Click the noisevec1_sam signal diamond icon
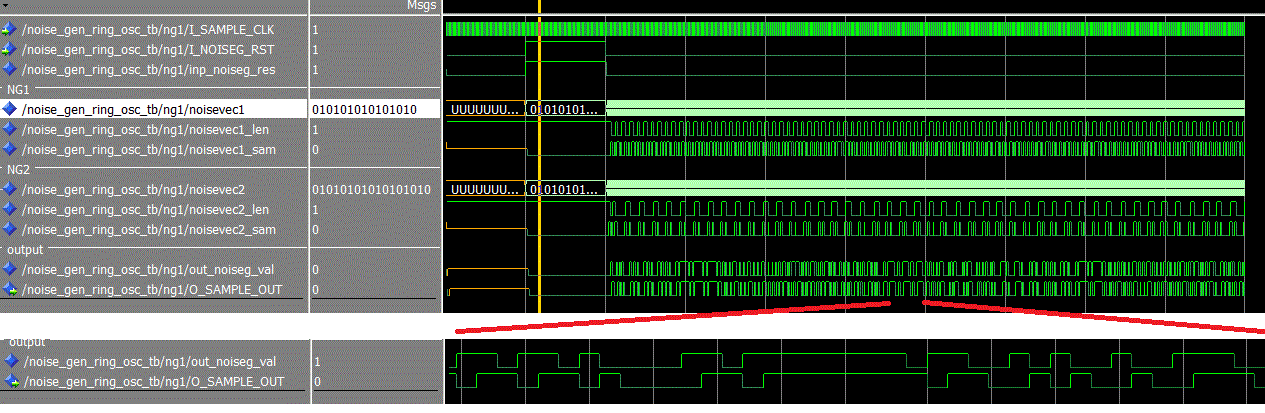Screen dimensions: 1265x413 10,150
